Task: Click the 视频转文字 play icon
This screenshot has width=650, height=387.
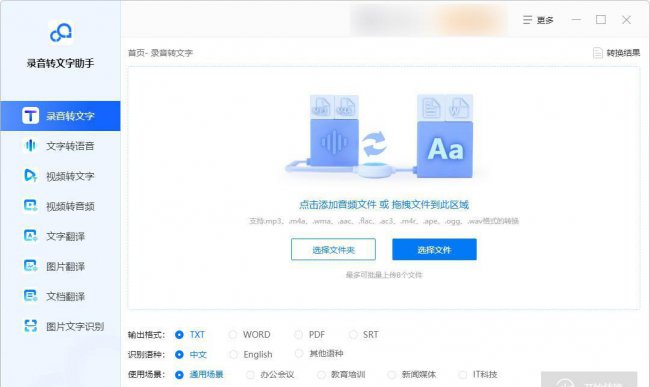Action: tap(30, 175)
